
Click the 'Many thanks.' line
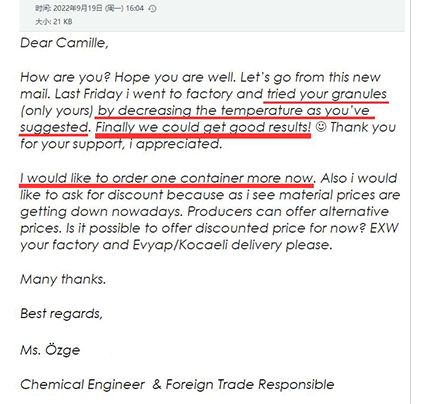point(63,279)
